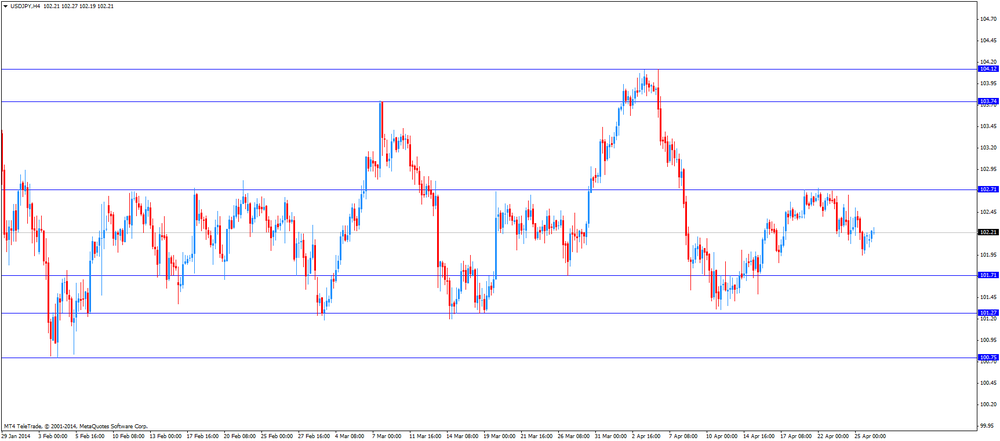Click the 2 Apr 16:00 time label
This screenshot has height=441, width=1000.
point(647,437)
